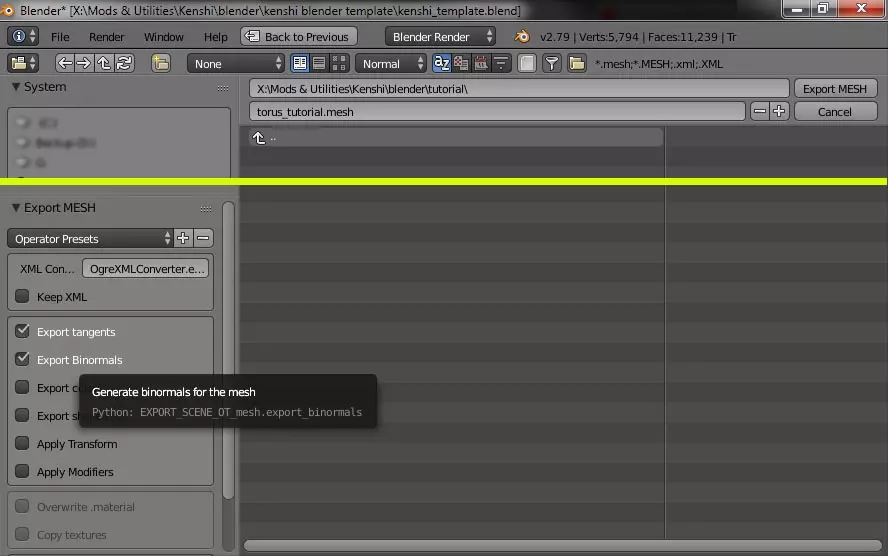Open the Help menu

coord(215,37)
